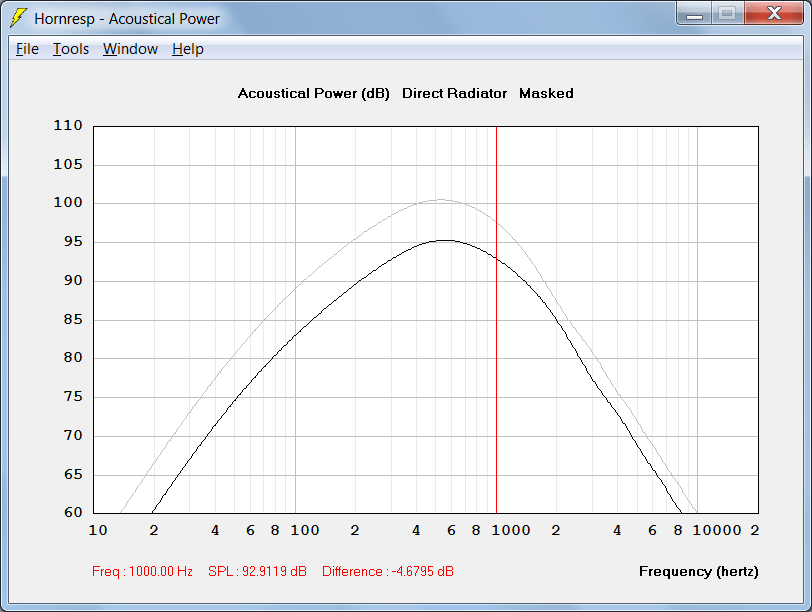Open the Help menu
Image resolution: width=812 pixels, height=612 pixels.
[x=187, y=49]
